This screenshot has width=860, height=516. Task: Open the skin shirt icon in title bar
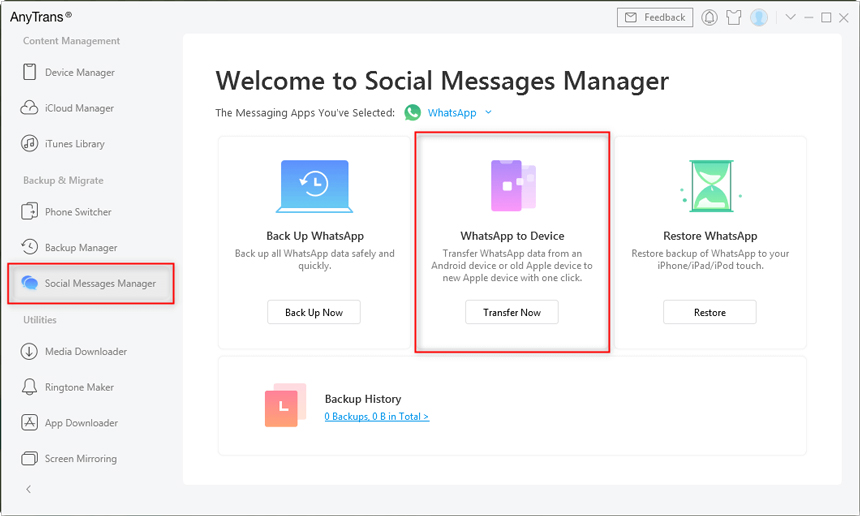coord(733,18)
